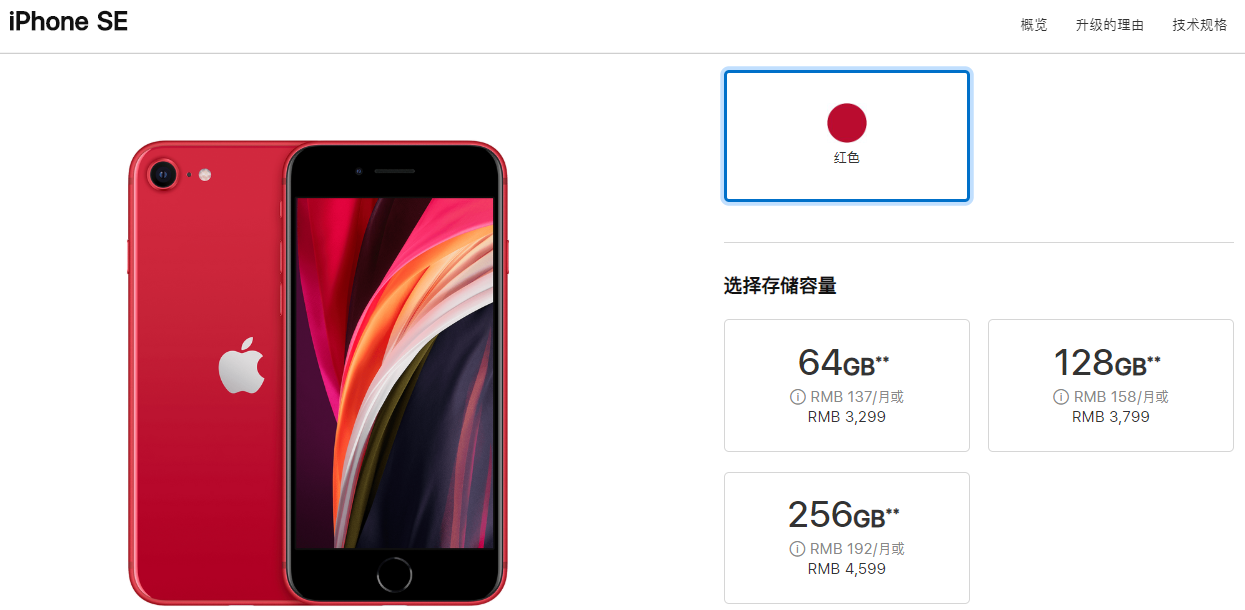The image size is (1245, 610).
Task: Click info icon beside RMB 158/月
Action: pyautogui.click(x=1062, y=397)
